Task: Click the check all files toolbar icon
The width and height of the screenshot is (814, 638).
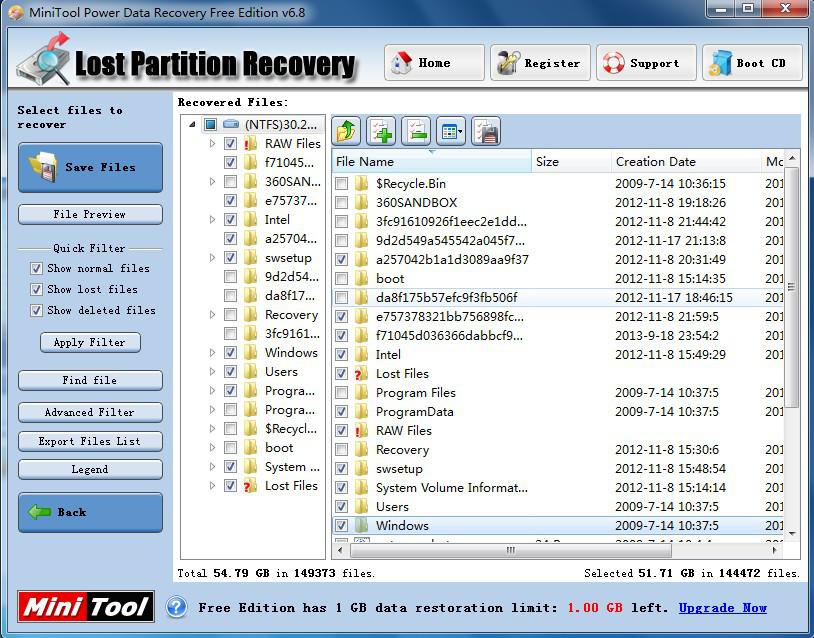Action: point(381,131)
